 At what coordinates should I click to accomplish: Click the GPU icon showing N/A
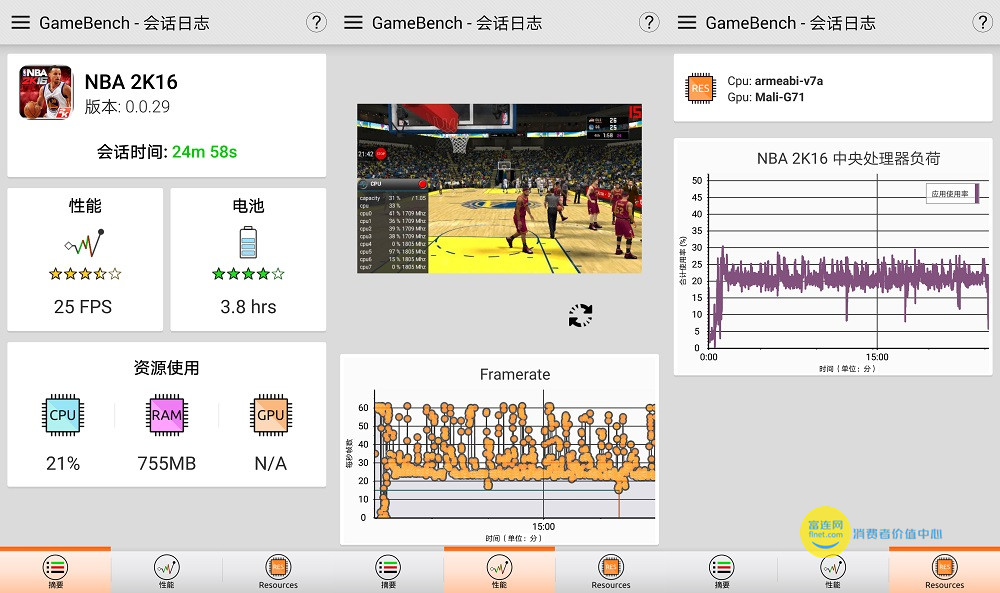pos(270,415)
